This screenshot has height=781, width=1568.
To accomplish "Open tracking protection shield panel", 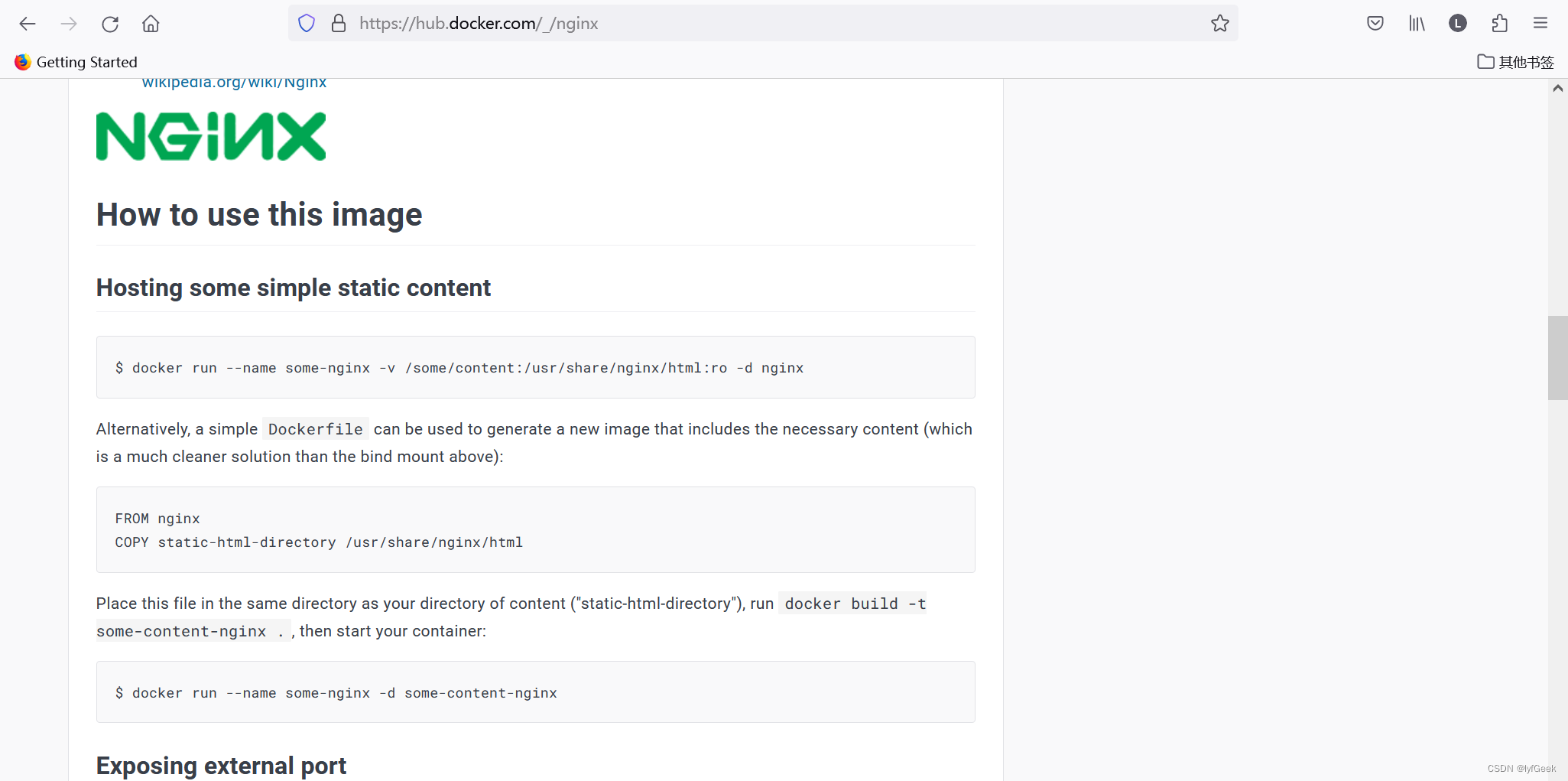I will pos(307,24).
